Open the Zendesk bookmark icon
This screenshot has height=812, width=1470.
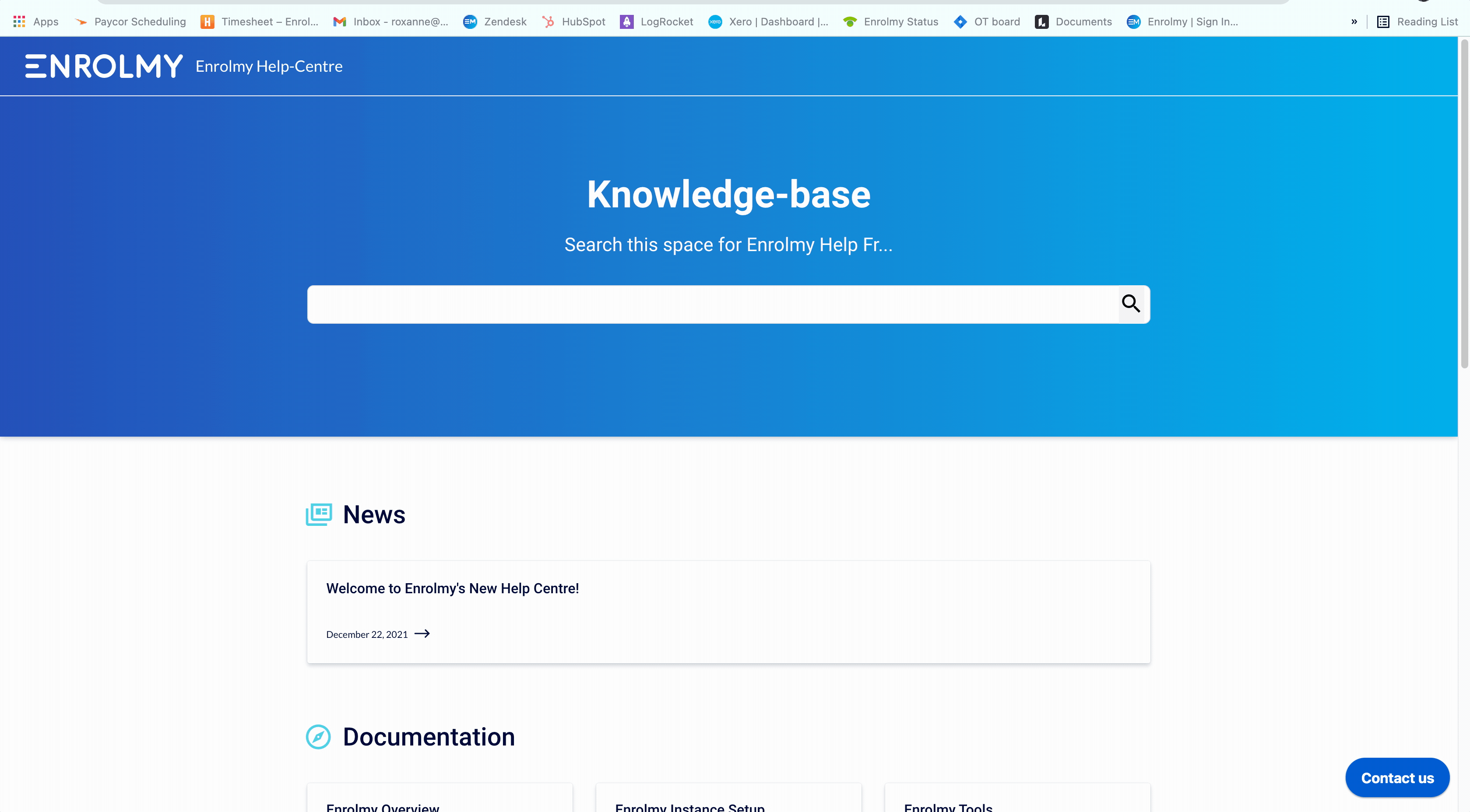(x=470, y=22)
